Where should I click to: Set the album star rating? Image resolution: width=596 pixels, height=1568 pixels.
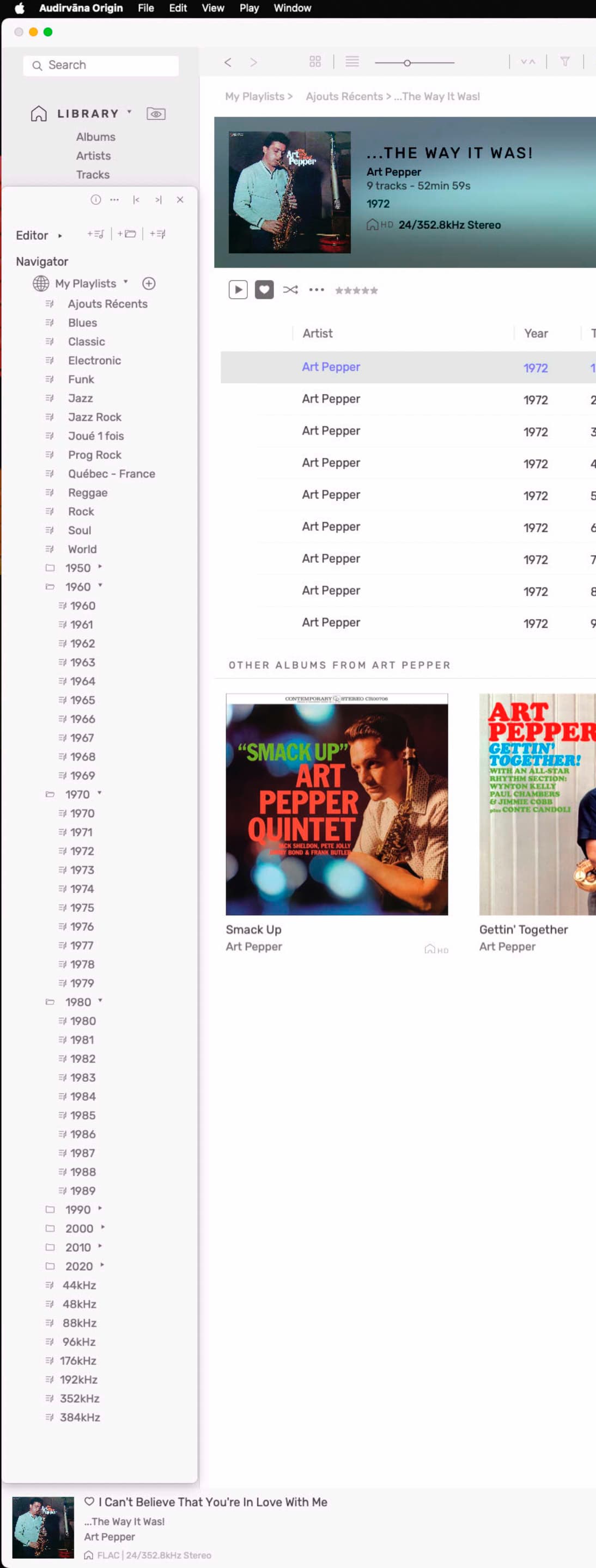(357, 290)
